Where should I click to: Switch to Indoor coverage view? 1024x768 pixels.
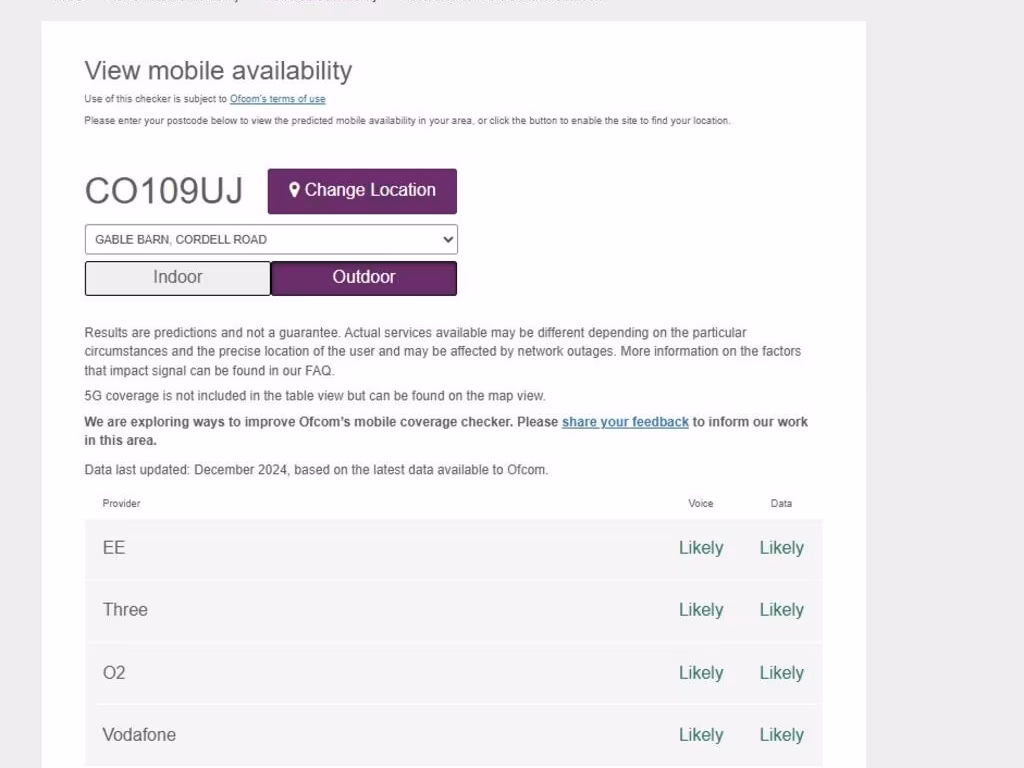click(178, 278)
